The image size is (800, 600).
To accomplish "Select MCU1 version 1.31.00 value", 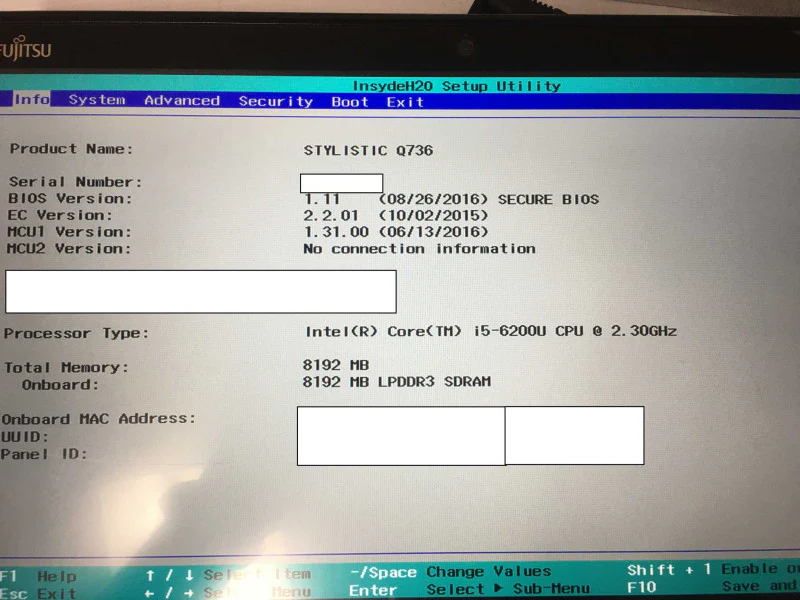I will (x=396, y=232).
